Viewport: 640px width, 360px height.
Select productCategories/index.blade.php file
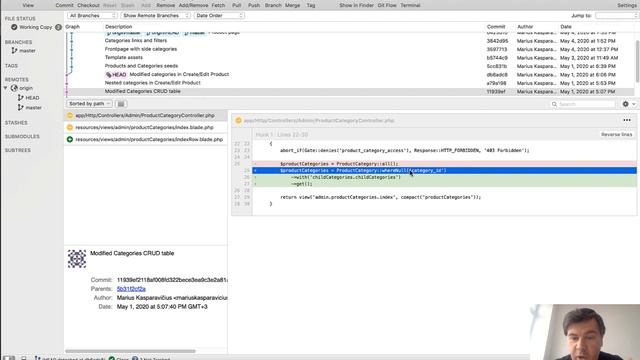tap(146, 127)
